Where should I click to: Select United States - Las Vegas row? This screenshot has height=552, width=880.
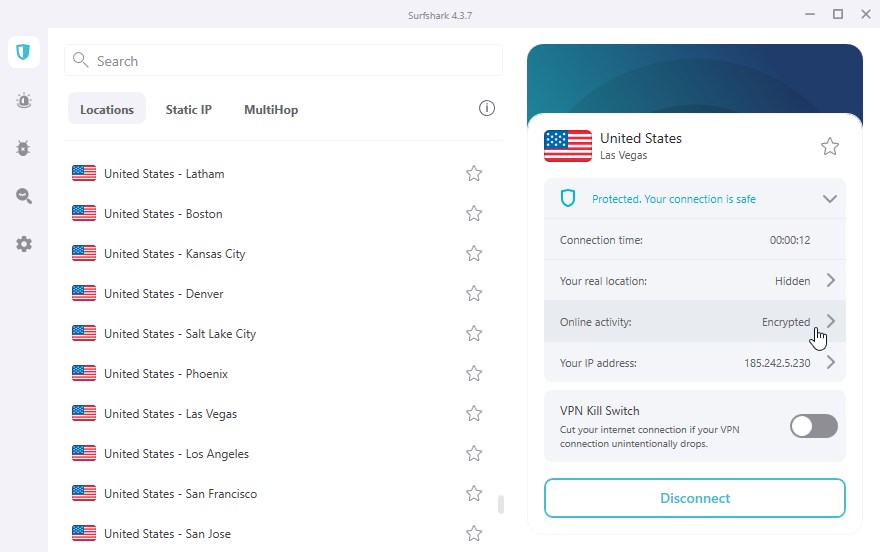(283, 413)
